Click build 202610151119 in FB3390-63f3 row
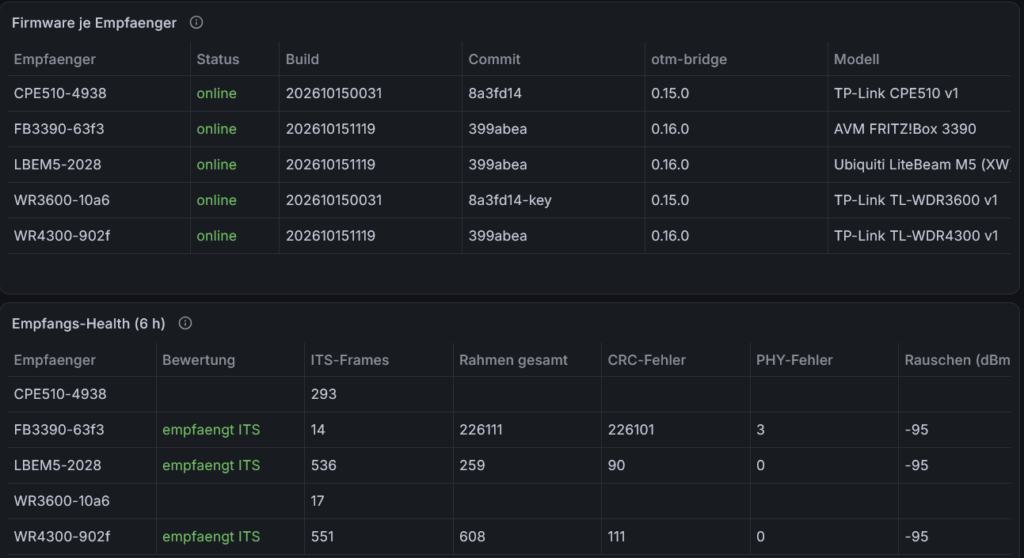 330,129
